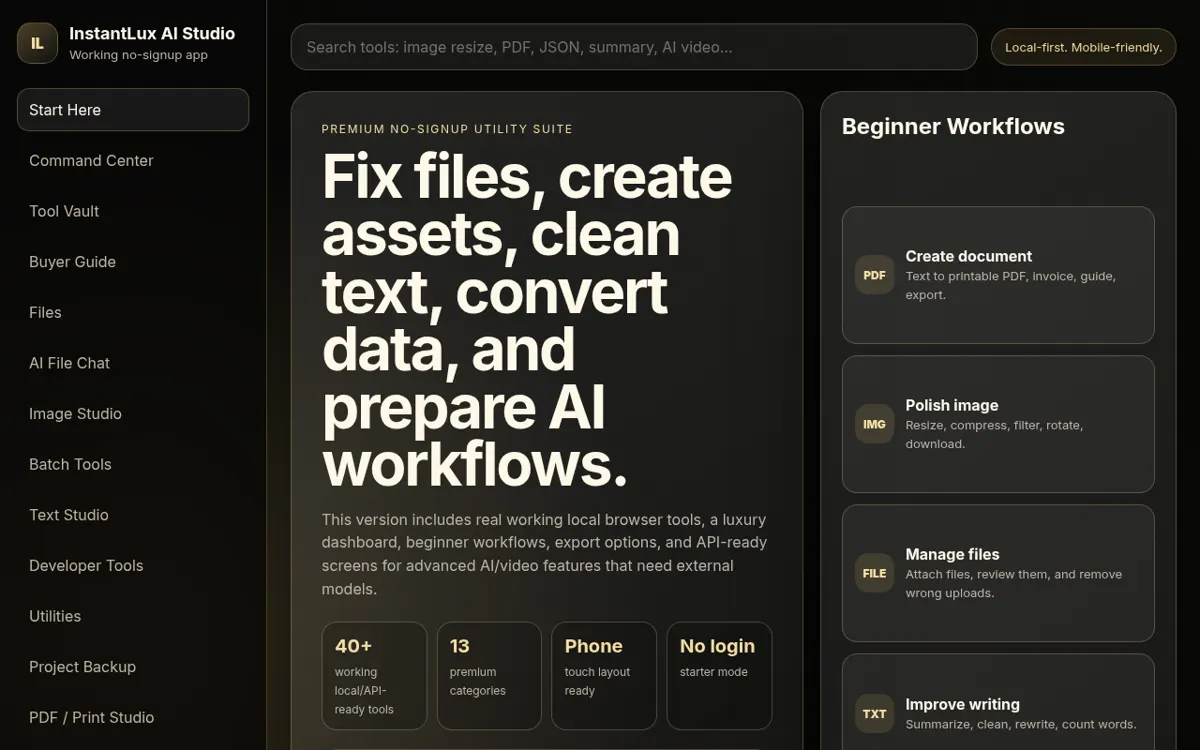This screenshot has height=750, width=1200.
Task: Open Batch Tools
Action: [x=133, y=464]
